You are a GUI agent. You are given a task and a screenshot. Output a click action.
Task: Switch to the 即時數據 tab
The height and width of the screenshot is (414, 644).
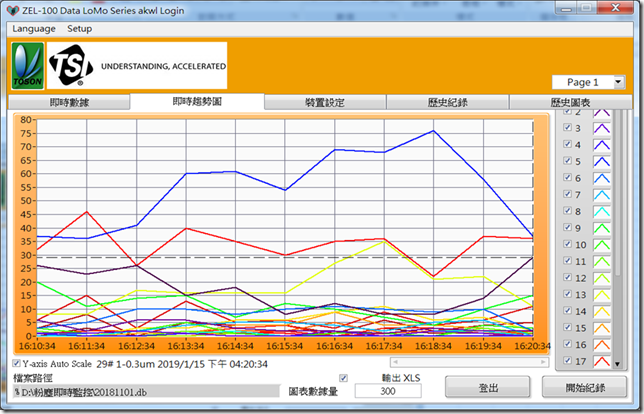[70, 102]
